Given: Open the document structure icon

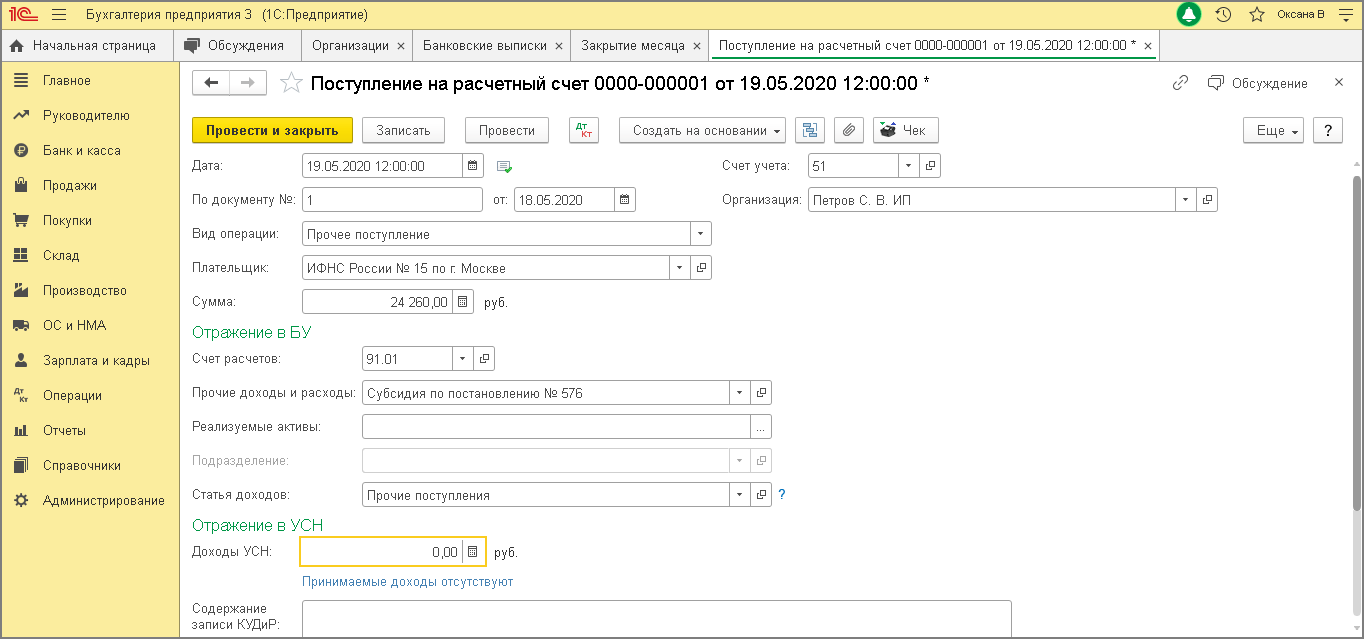Looking at the screenshot, I should 809,130.
